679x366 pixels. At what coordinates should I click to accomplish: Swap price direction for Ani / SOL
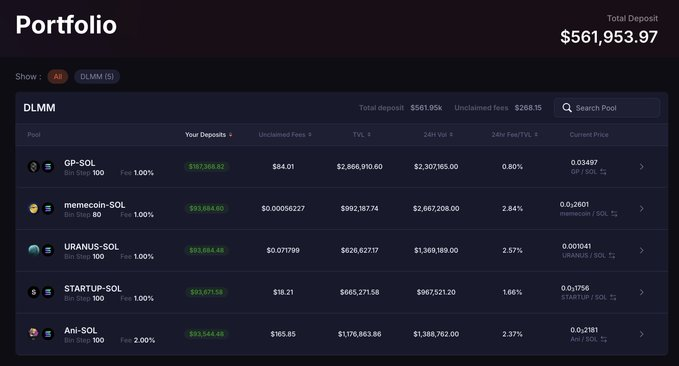(604, 339)
